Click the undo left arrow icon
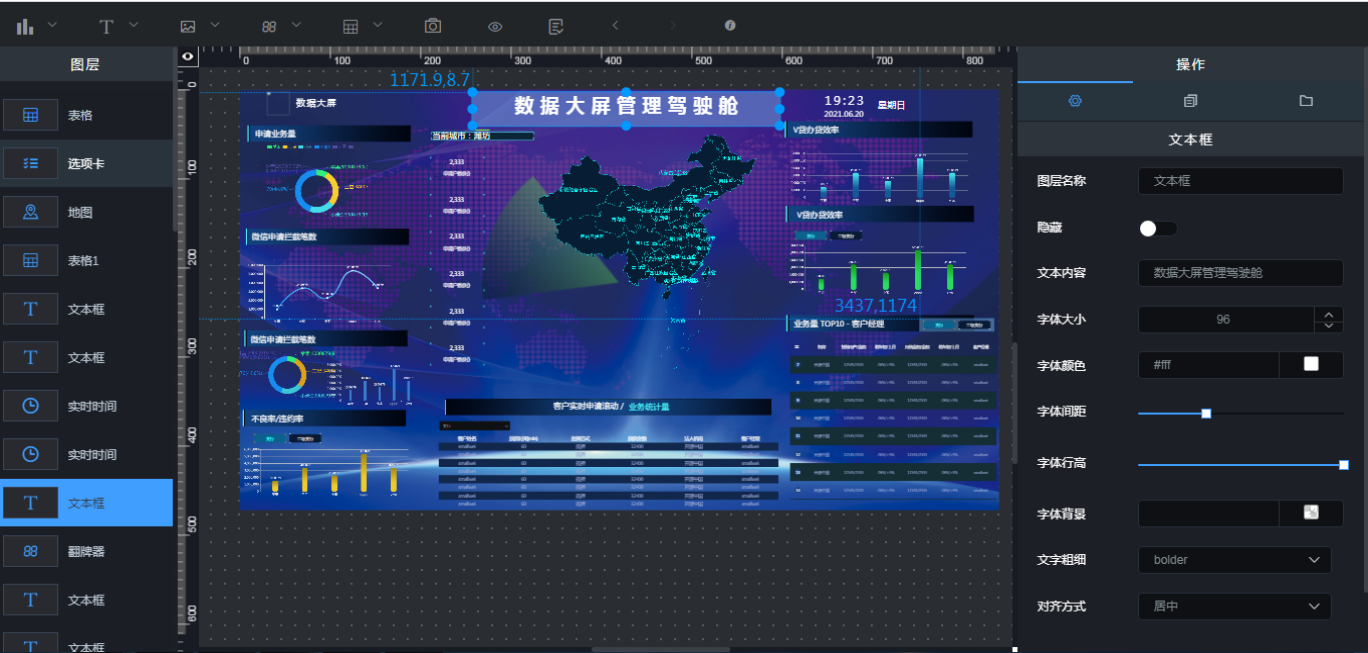 coord(615,26)
